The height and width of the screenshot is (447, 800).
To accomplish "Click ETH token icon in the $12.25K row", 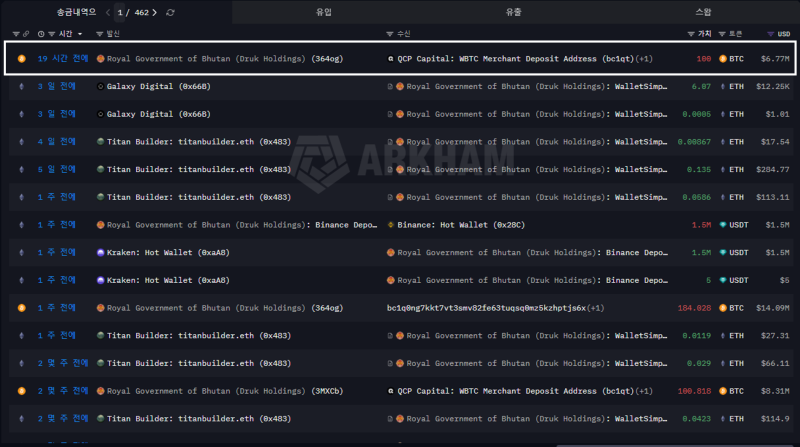I will (723, 86).
